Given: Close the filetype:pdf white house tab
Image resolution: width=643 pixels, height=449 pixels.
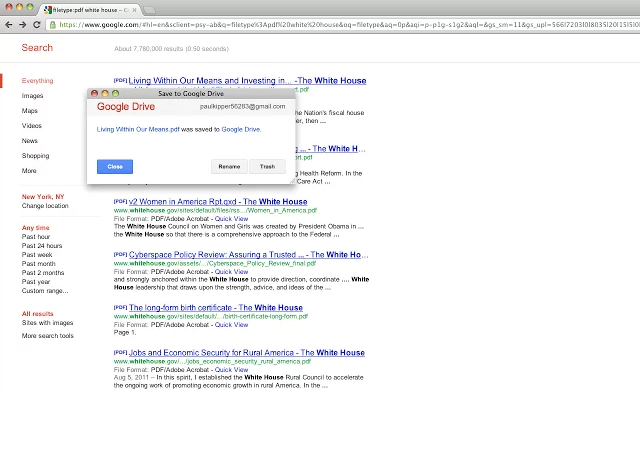Looking at the screenshot, I should tap(135, 9).
